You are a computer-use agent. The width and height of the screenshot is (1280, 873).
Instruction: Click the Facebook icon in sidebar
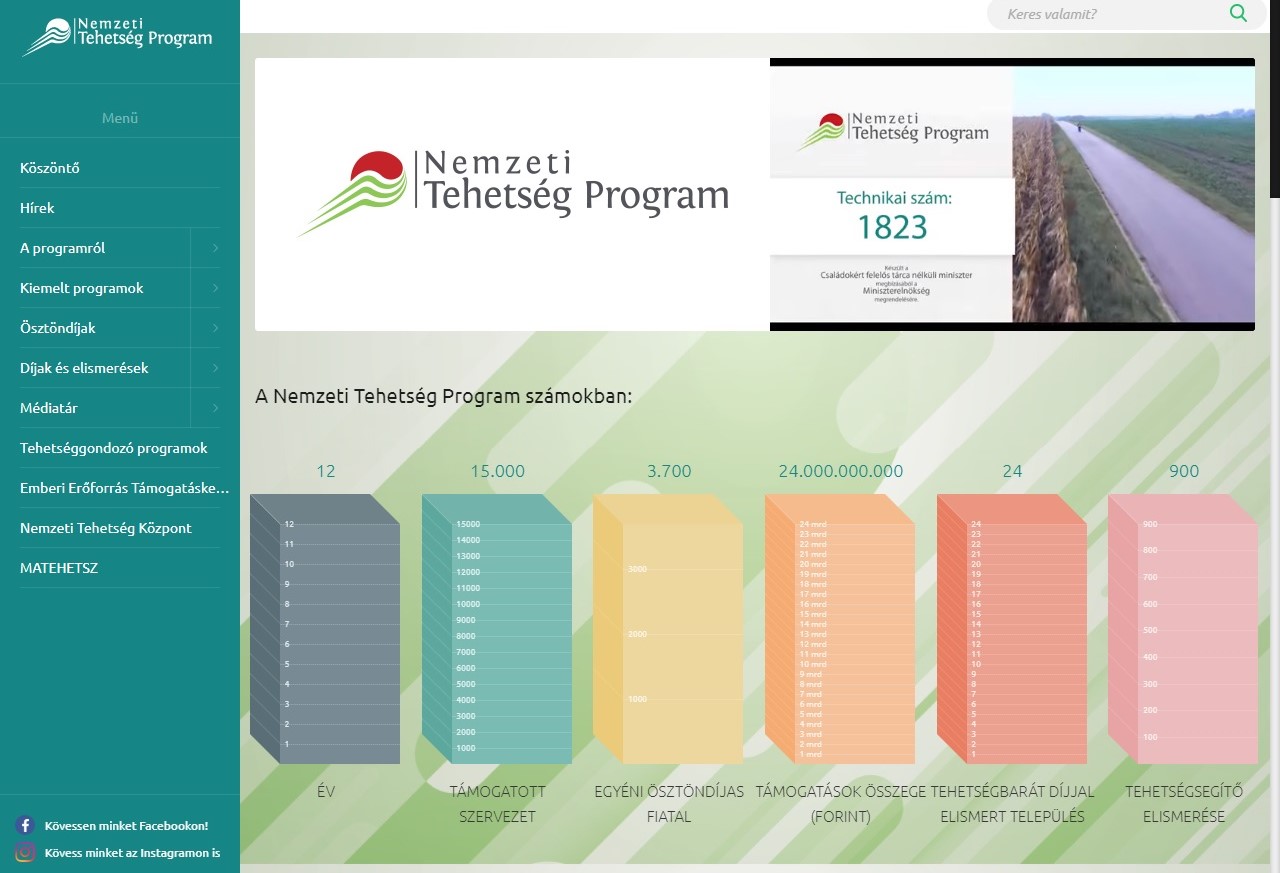click(26, 826)
